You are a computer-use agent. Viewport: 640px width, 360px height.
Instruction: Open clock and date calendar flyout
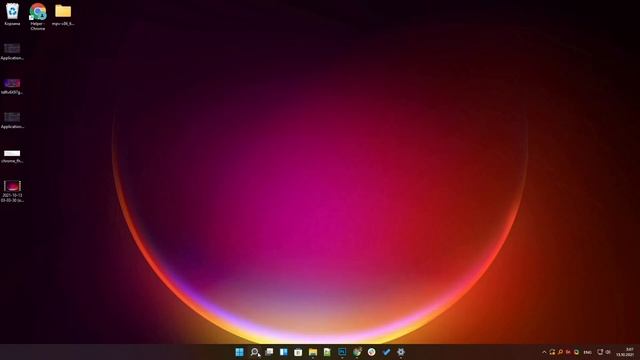point(625,352)
